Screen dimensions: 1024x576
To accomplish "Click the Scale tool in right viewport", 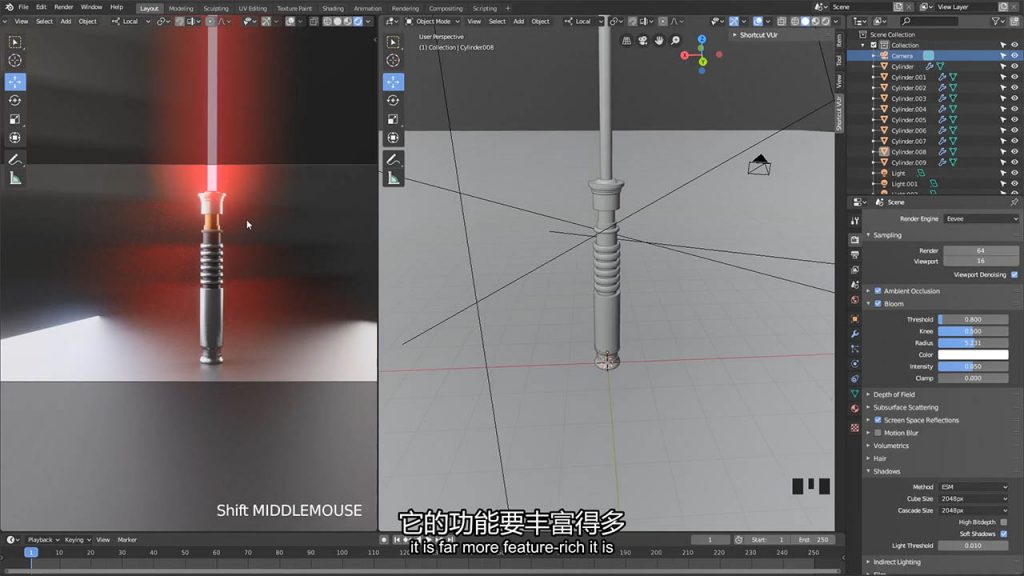I will (x=393, y=120).
